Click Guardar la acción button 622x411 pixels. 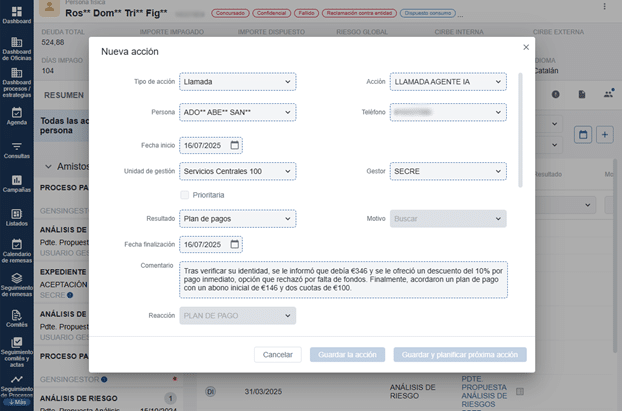pyautogui.click(x=347, y=354)
